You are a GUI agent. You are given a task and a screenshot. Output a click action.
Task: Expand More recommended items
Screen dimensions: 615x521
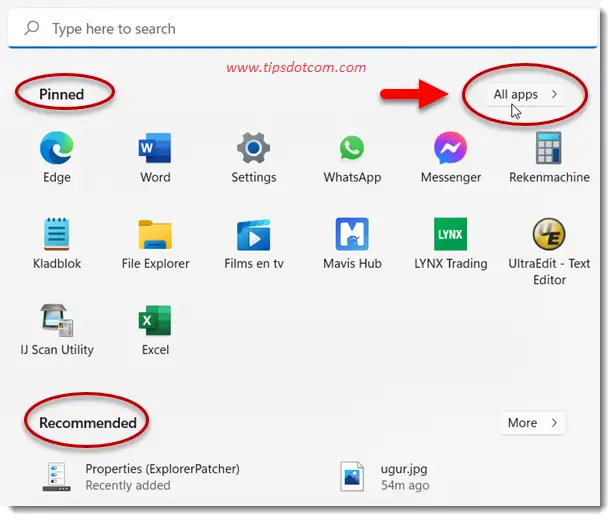pos(532,423)
